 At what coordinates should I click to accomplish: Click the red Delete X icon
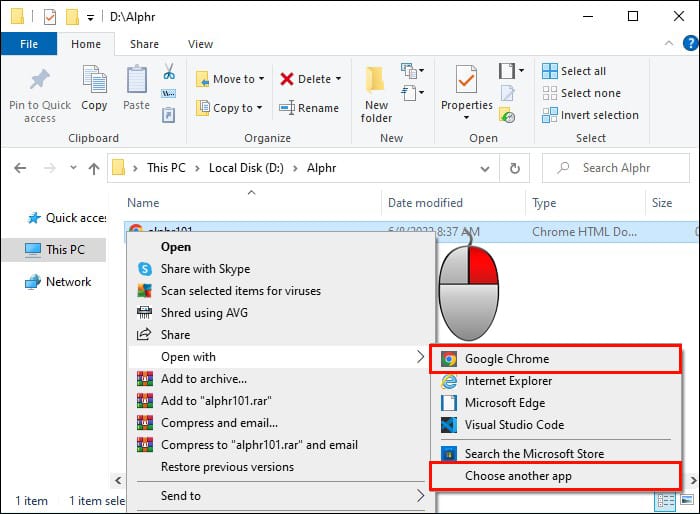(287, 79)
